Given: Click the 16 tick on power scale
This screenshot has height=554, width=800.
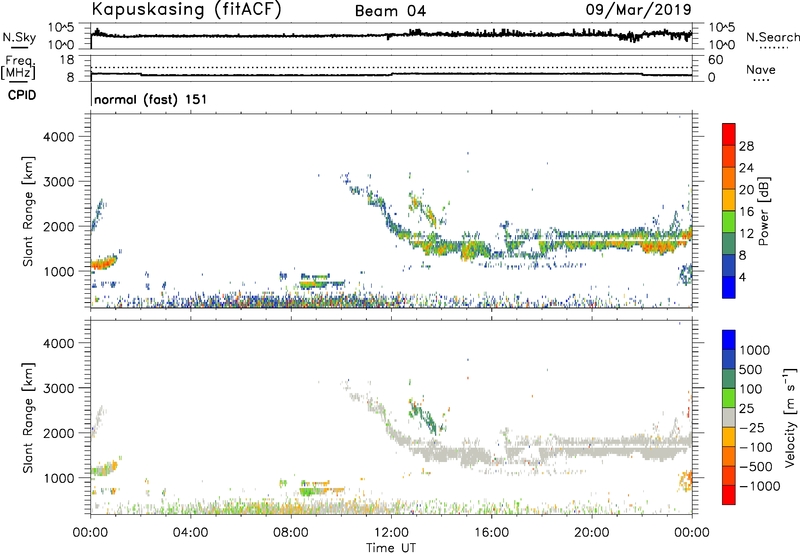Looking at the screenshot, I should tap(746, 212).
